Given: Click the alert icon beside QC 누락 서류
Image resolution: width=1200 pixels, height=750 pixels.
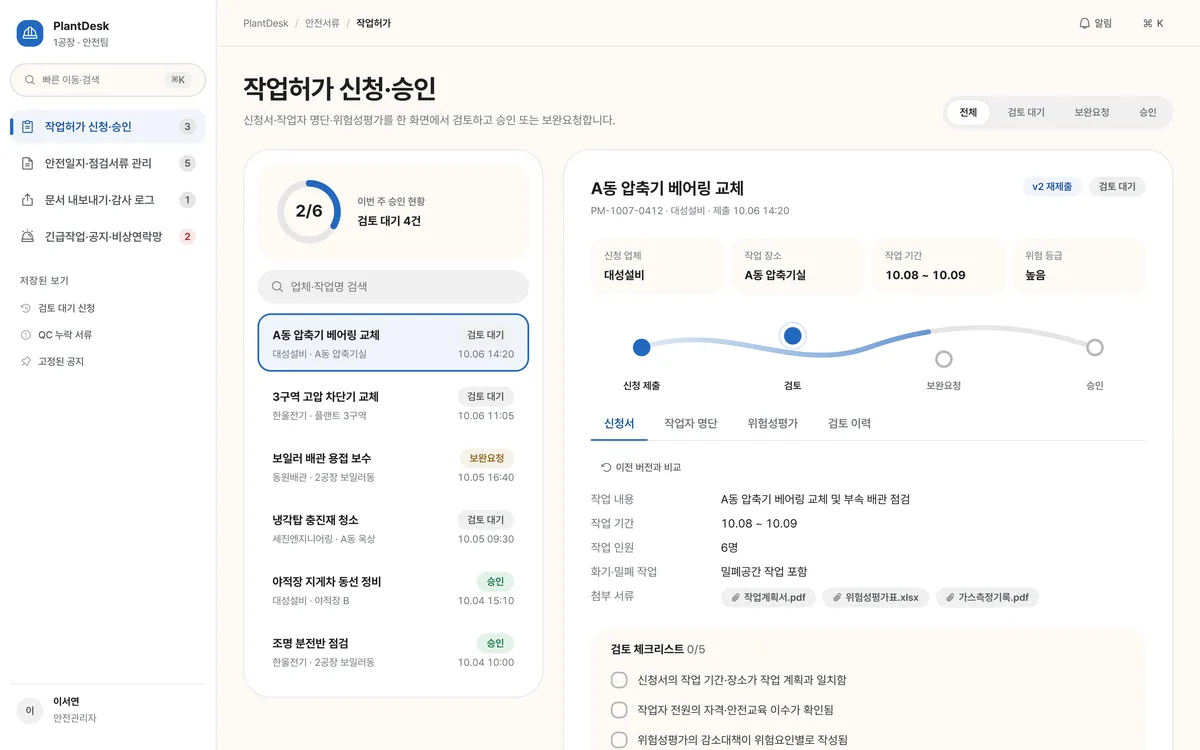Looking at the screenshot, I should point(26,335).
